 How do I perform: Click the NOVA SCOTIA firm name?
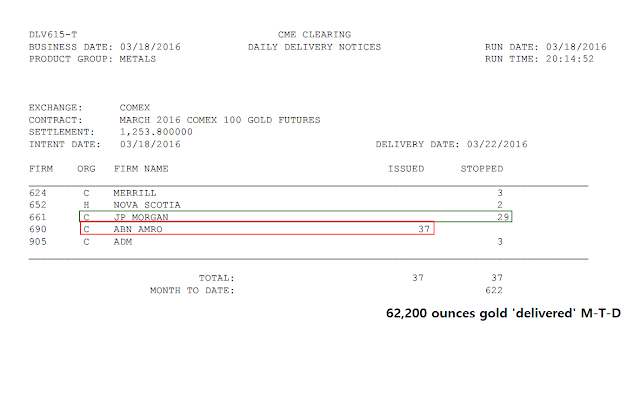(147, 205)
